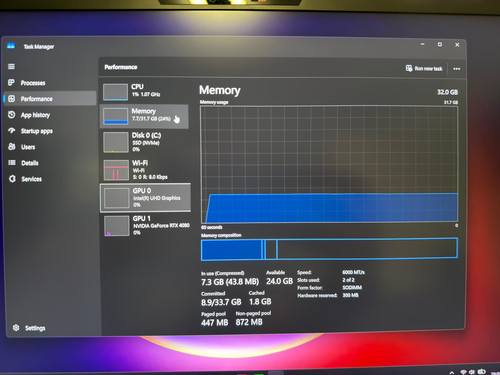Screen dimensions: 500x375
Task: Select the CPU mini graph thumbnail
Action: (115, 92)
